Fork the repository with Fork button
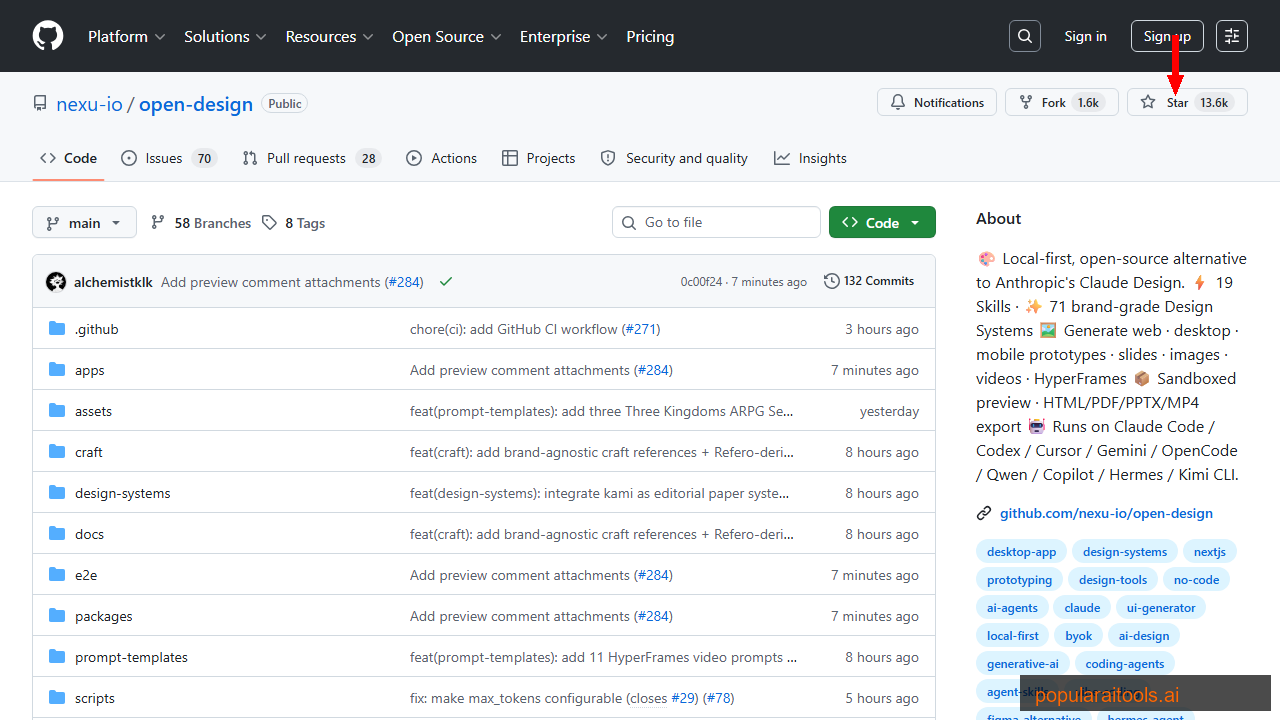This screenshot has width=1280, height=720. tap(1062, 102)
